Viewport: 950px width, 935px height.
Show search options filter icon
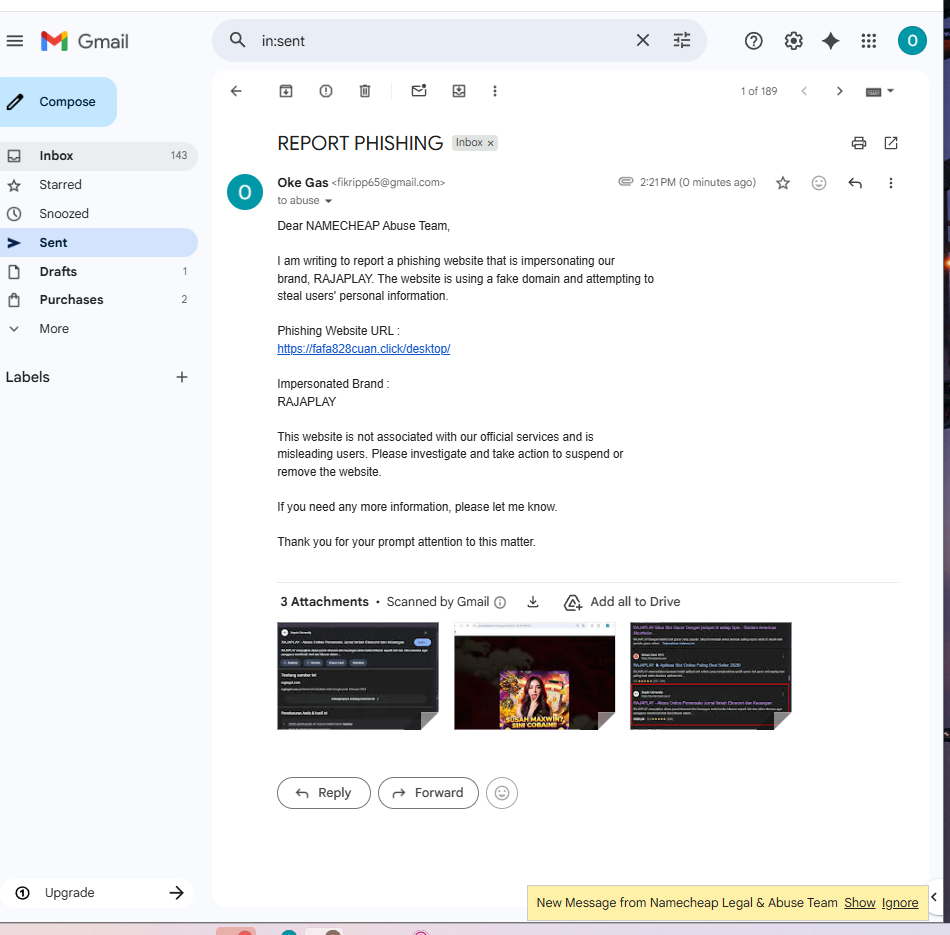pyautogui.click(x=682, y=41)
